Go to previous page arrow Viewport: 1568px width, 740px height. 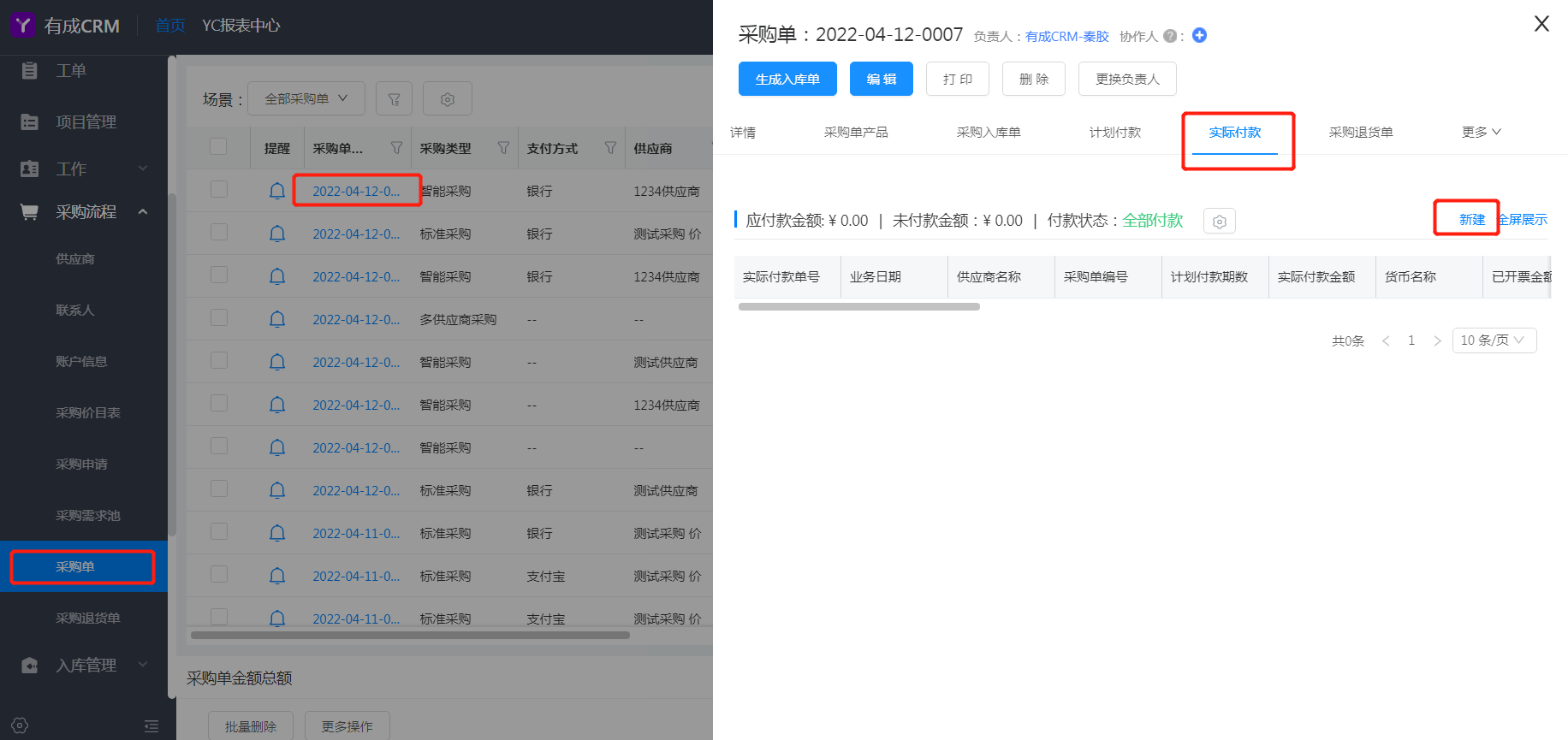1386,340
